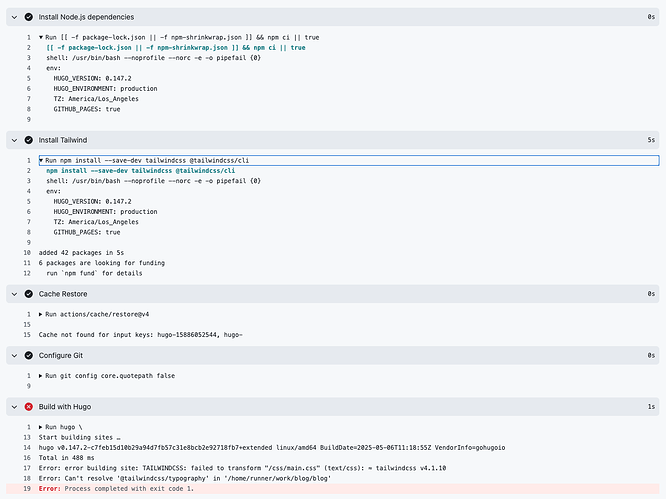This screenshot has width=666, height=499.
Task: Collapse the Cache Restore step chevron
Action: pos(14,294)
